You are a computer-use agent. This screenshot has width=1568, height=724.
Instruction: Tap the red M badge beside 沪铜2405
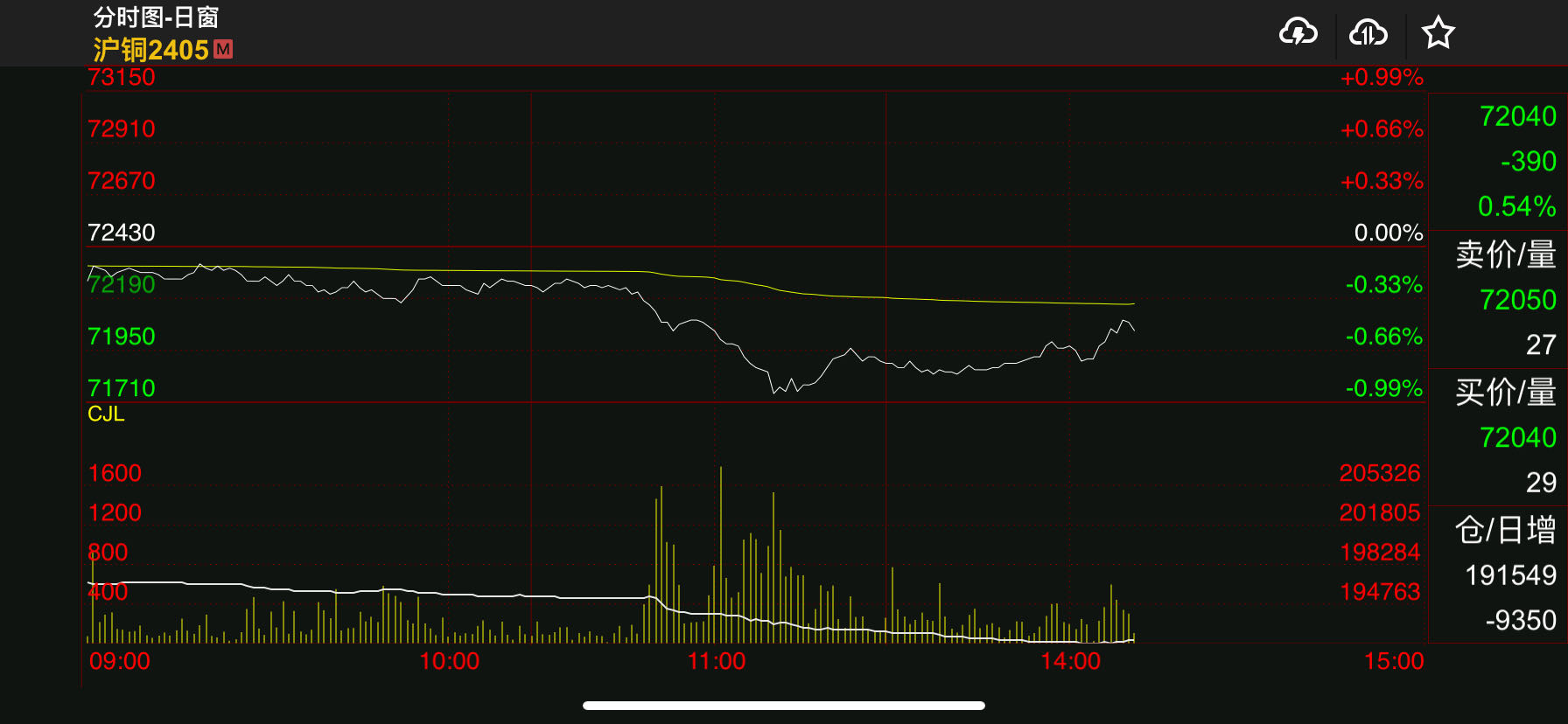point(223,49)
